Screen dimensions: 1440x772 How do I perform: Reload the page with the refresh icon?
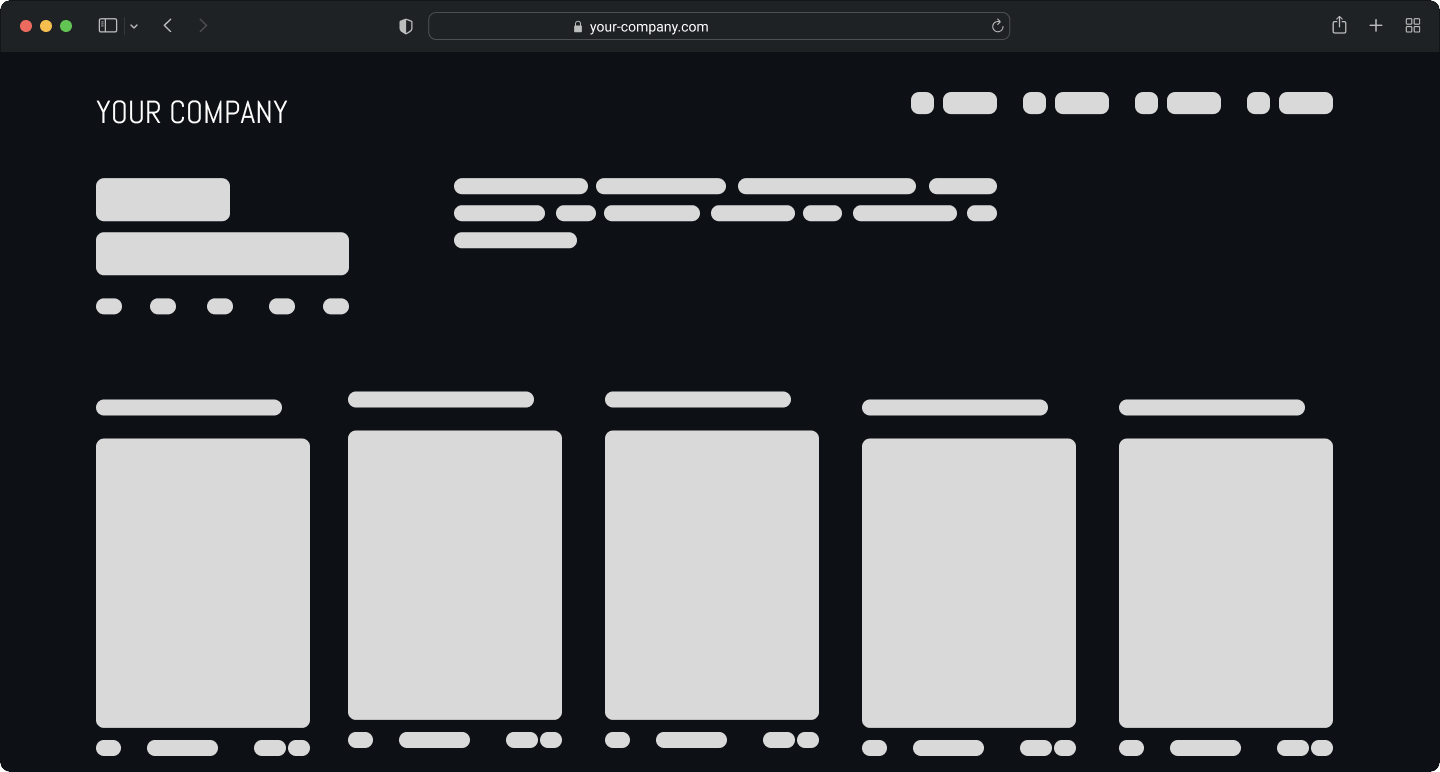pyautogui.click(x=997, y=27)
